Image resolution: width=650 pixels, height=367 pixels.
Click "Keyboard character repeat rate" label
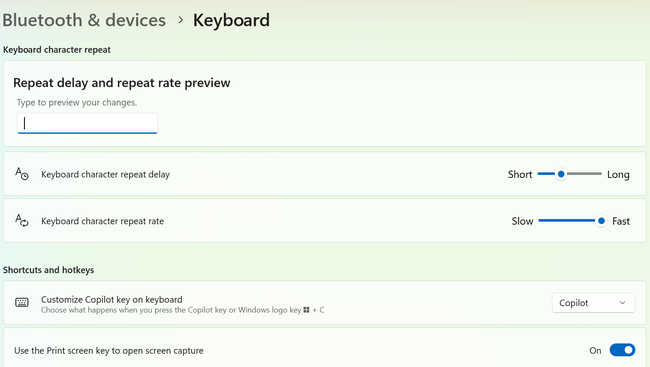tap(102, 221)
